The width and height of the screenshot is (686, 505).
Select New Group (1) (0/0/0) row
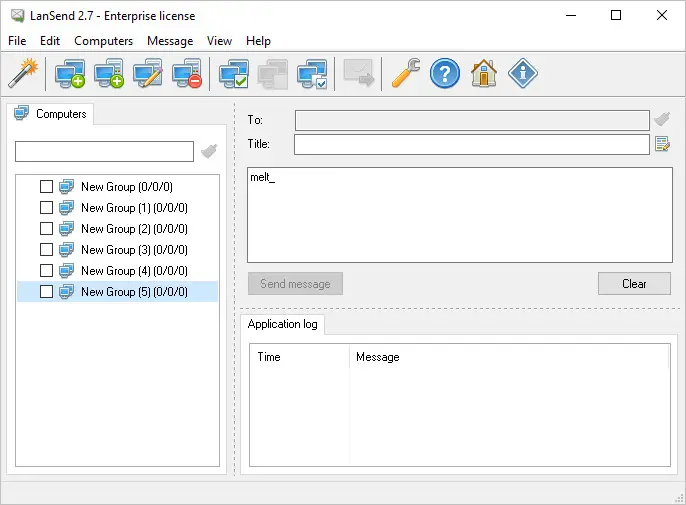pyautogui.click(x=117, y=207)
